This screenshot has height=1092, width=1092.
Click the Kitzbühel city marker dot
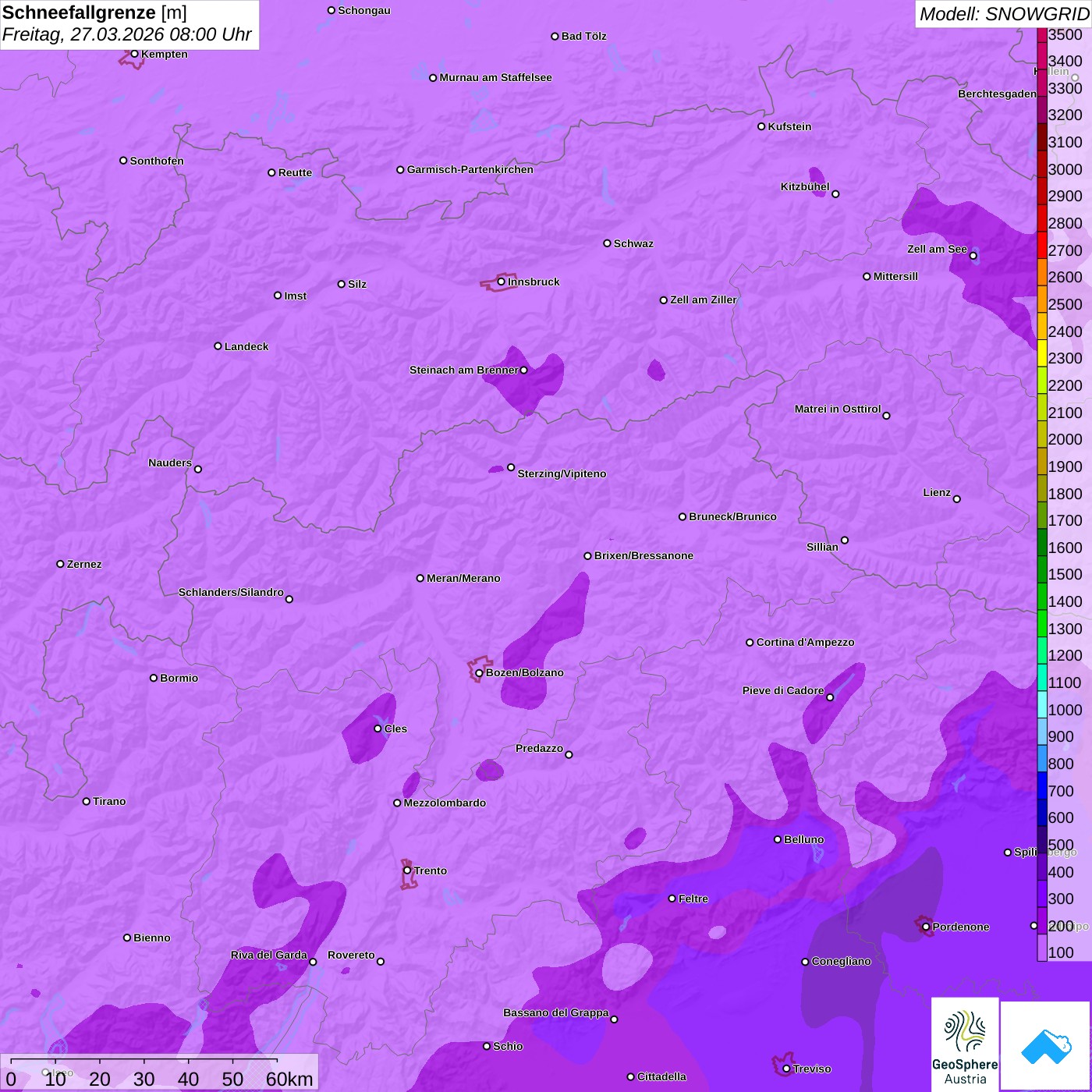click(835, 194)
